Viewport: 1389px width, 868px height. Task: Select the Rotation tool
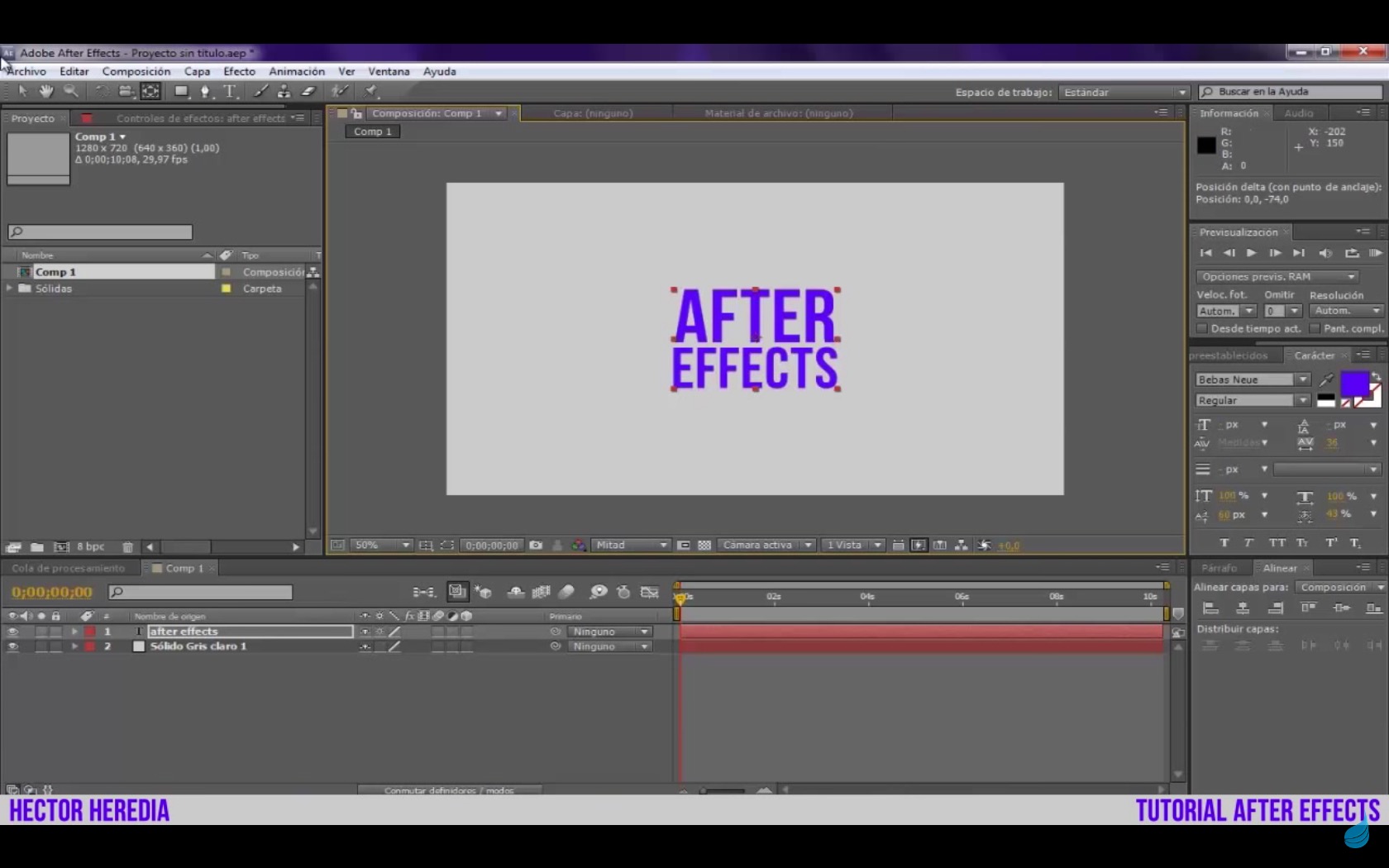coord(101,91)
